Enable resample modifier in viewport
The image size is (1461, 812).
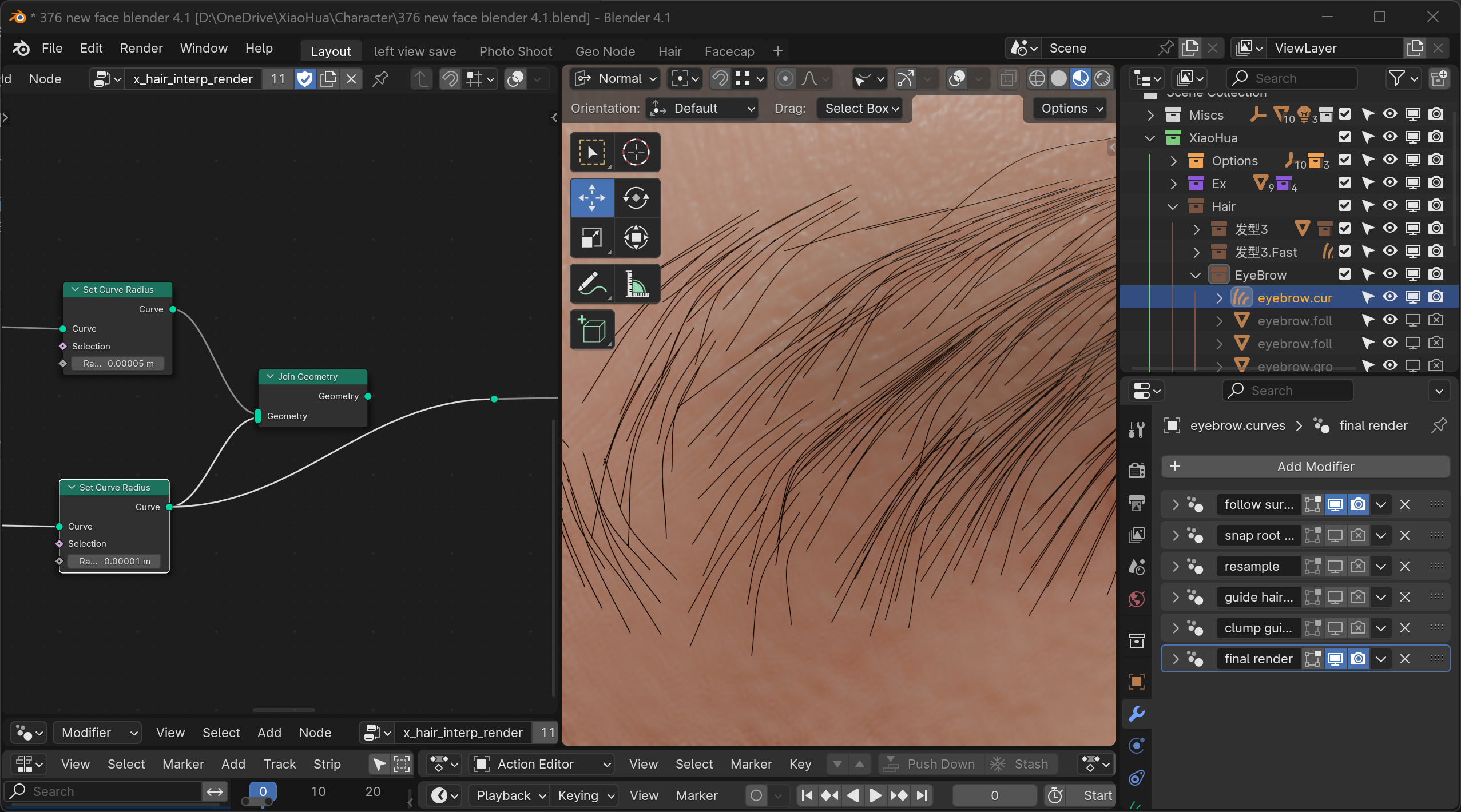point(1335,566)
